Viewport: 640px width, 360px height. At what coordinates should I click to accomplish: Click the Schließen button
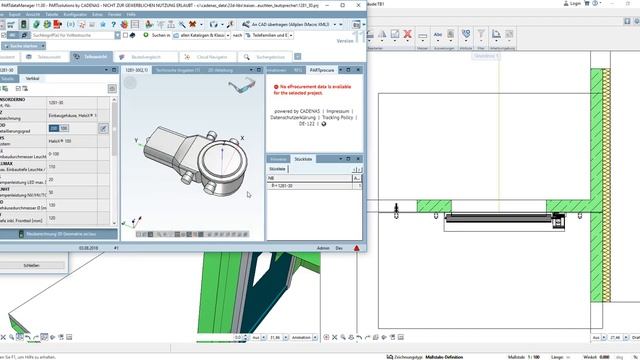[x=32, y=266]
